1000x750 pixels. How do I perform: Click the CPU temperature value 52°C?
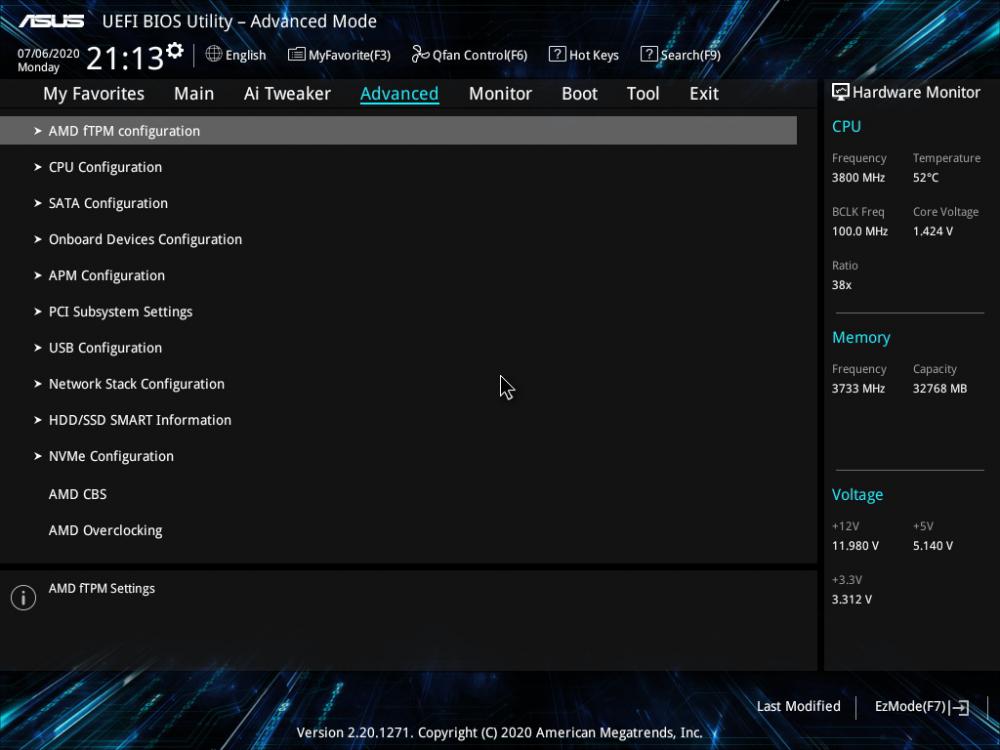[925, 178]
